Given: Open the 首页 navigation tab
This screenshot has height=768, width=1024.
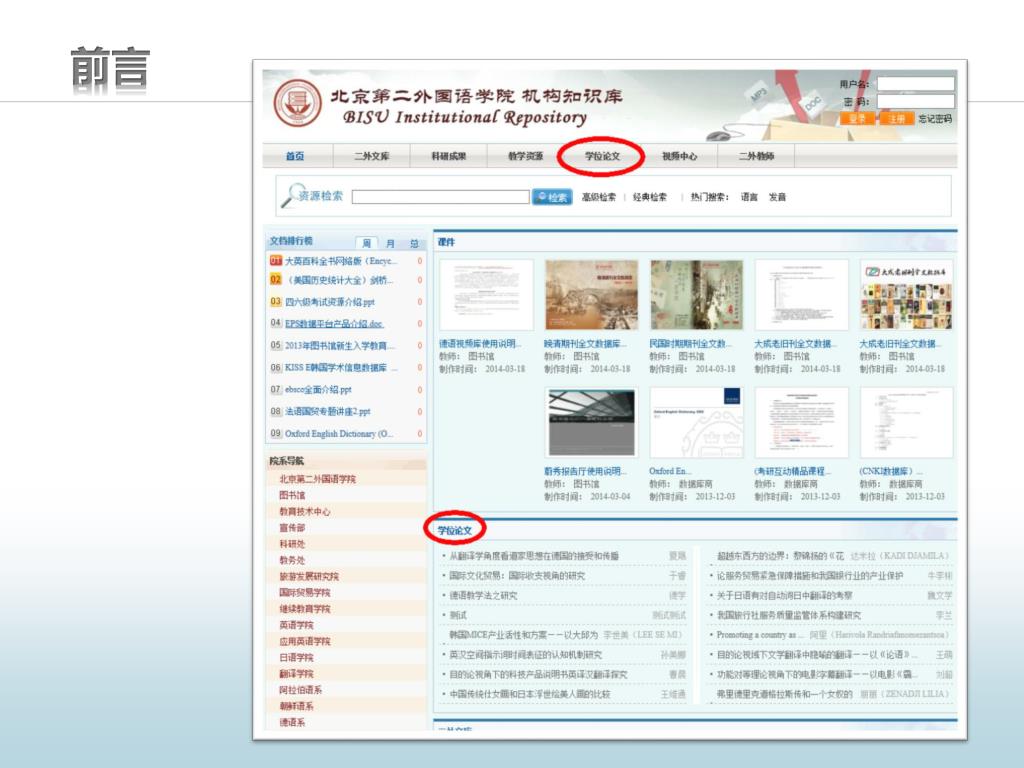Looking at the screenshot, I should click(x=295, y=156).
